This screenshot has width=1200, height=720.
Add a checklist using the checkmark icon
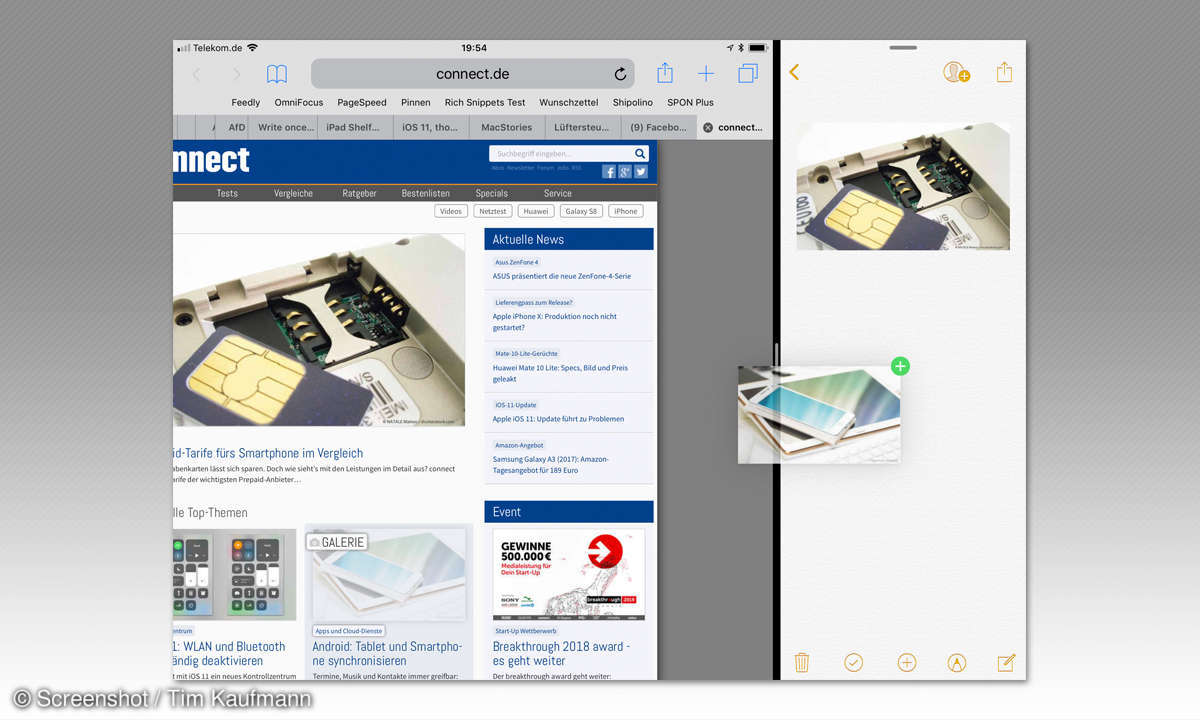click(853, 662)
